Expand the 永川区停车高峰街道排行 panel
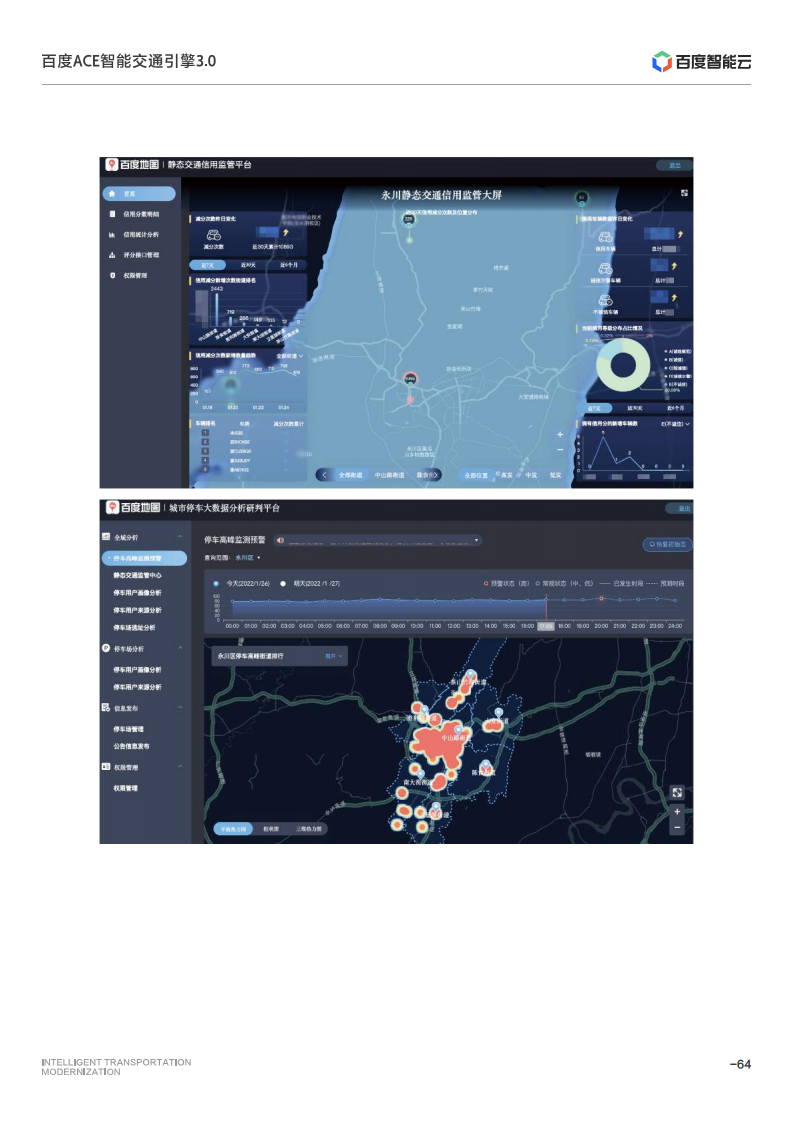Viewport: 793px width, 1122px height. pyautogui.click(x=334, y=657)
